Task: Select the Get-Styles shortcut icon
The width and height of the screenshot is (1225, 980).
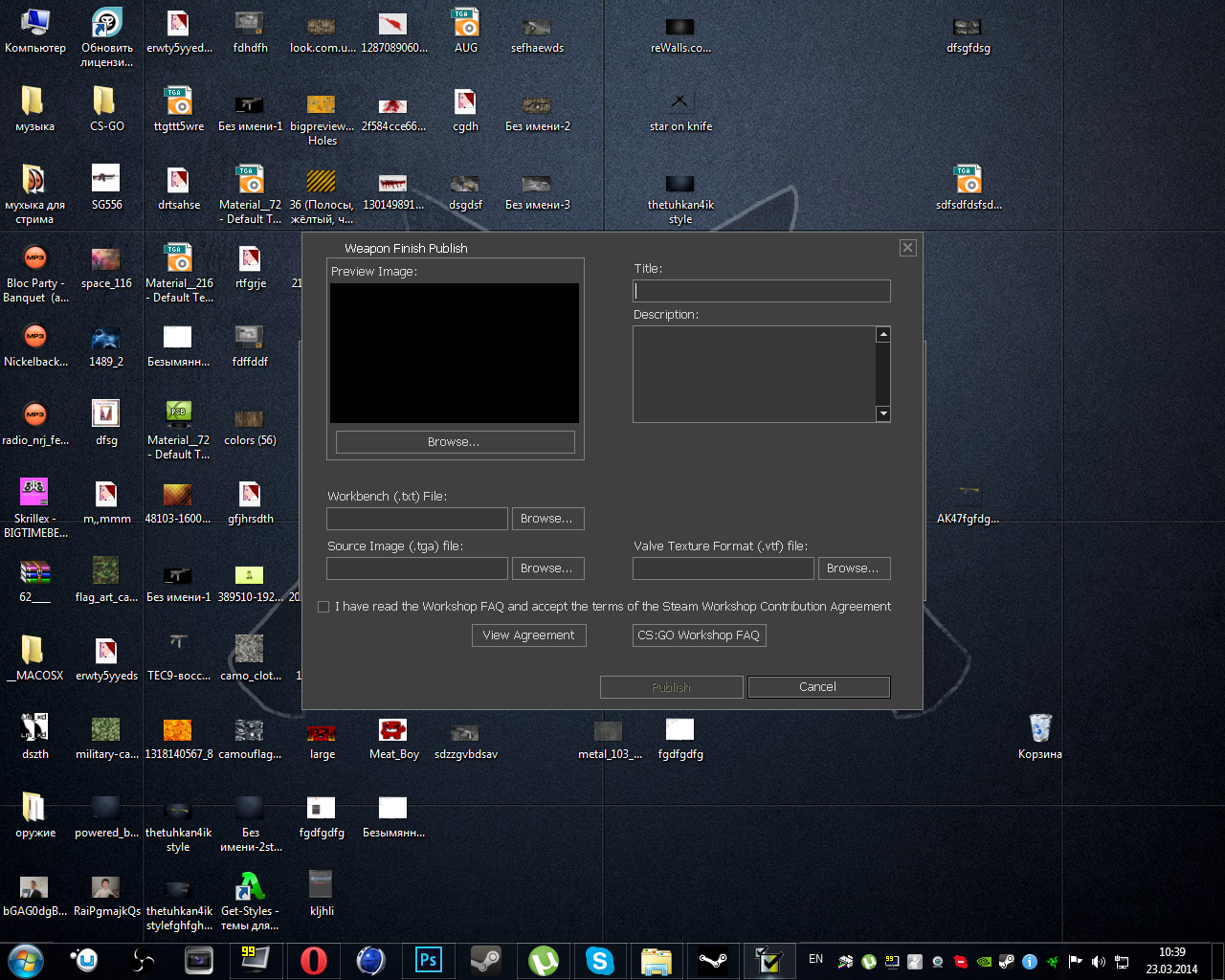Action: click(250, 901)
